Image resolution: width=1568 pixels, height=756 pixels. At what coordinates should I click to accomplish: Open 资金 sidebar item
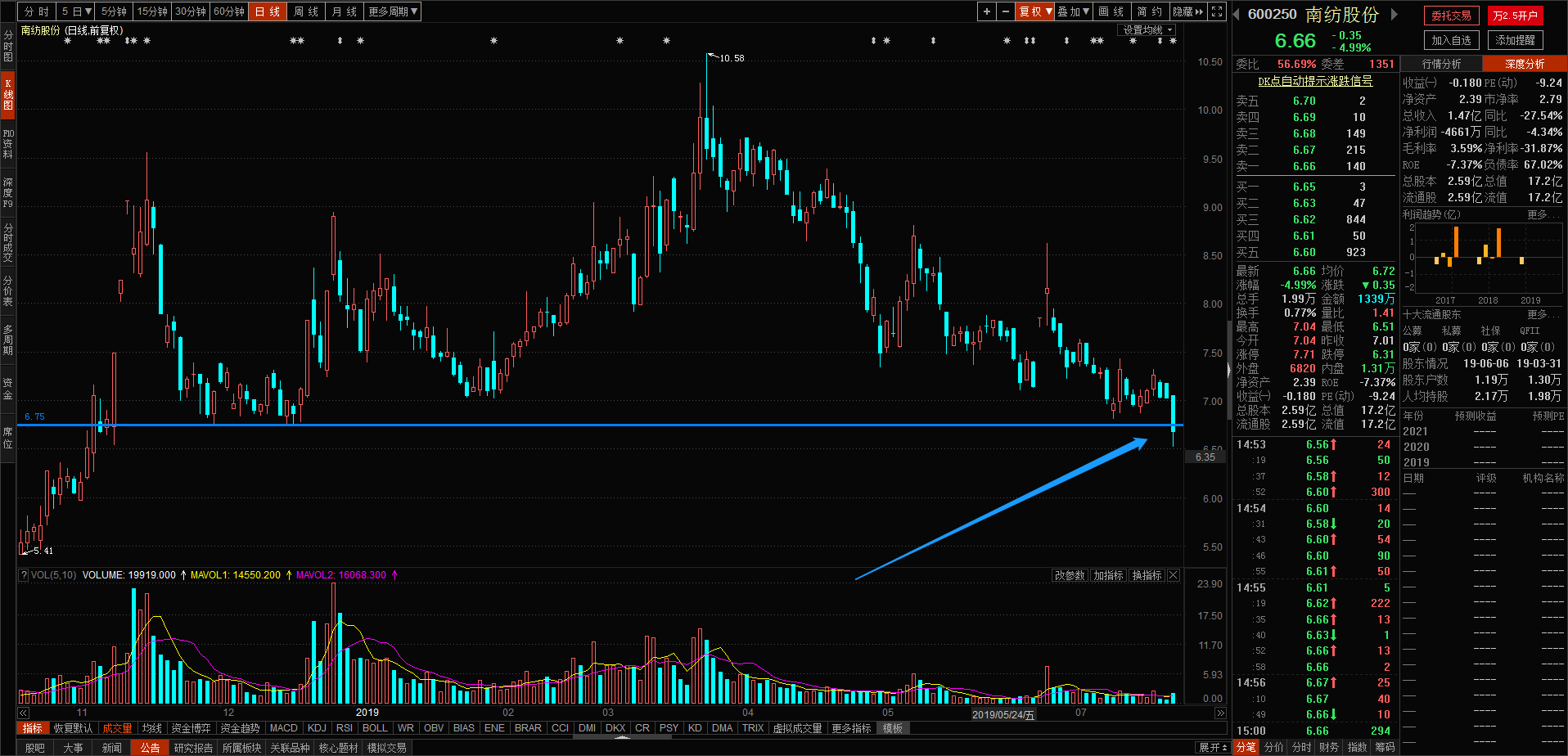pyautogui.click(x=7, y=388)
